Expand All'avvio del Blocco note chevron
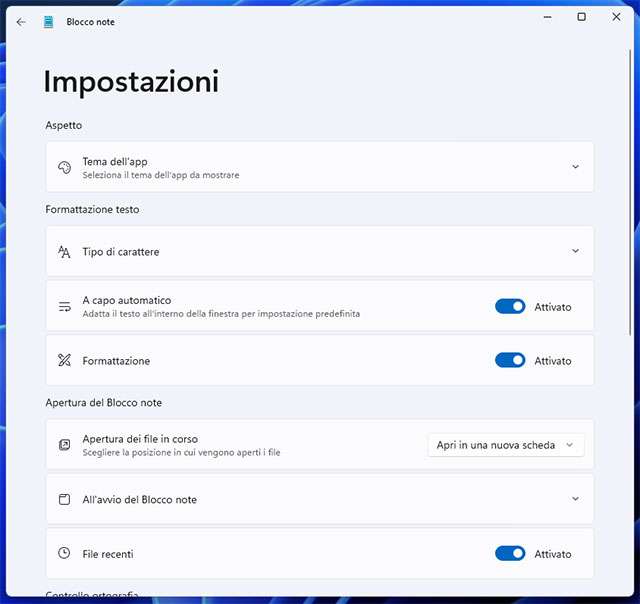The width and height of the screenshot is (640, 604). tap(575, 499)
